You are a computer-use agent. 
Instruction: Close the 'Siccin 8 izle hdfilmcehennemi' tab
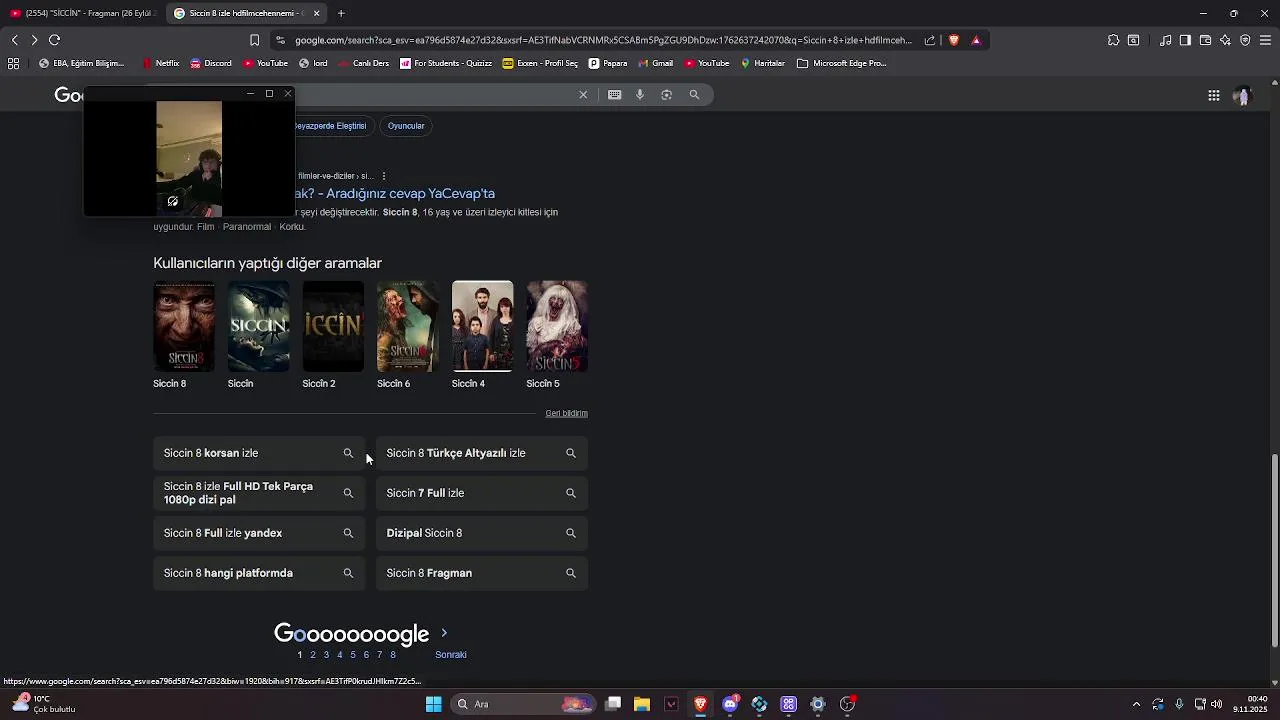click(316, 13)
